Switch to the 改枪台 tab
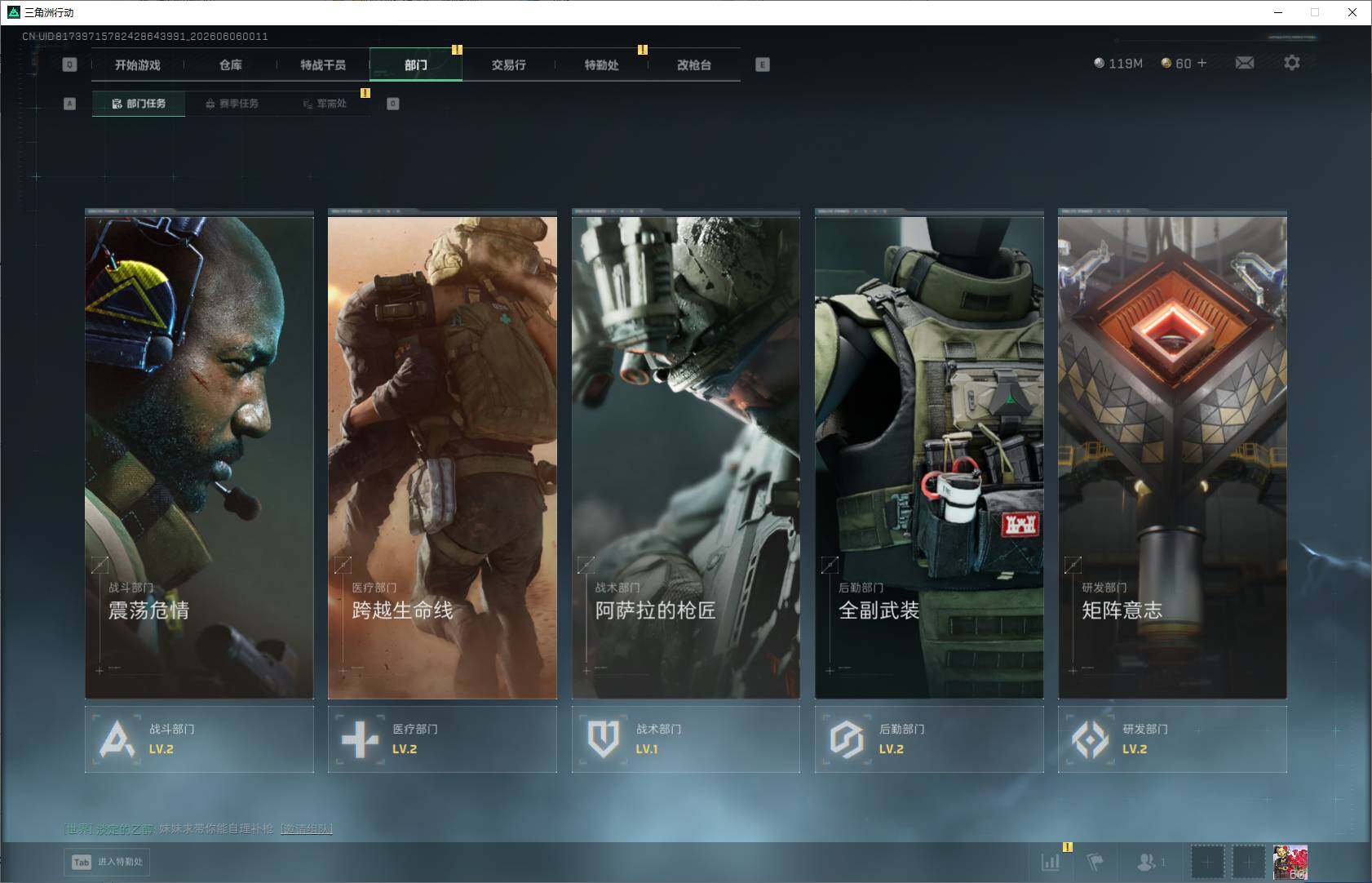 [694, 64]
